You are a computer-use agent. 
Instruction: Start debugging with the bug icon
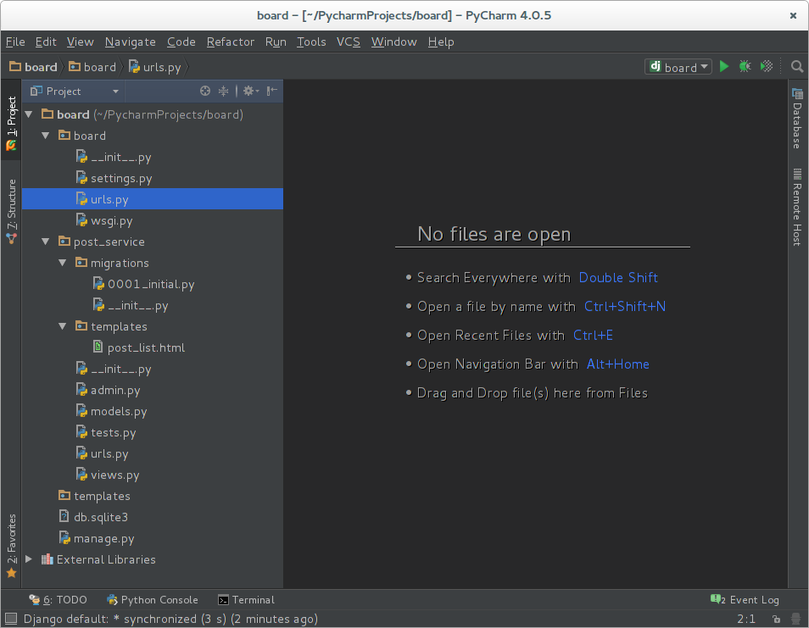745,67
